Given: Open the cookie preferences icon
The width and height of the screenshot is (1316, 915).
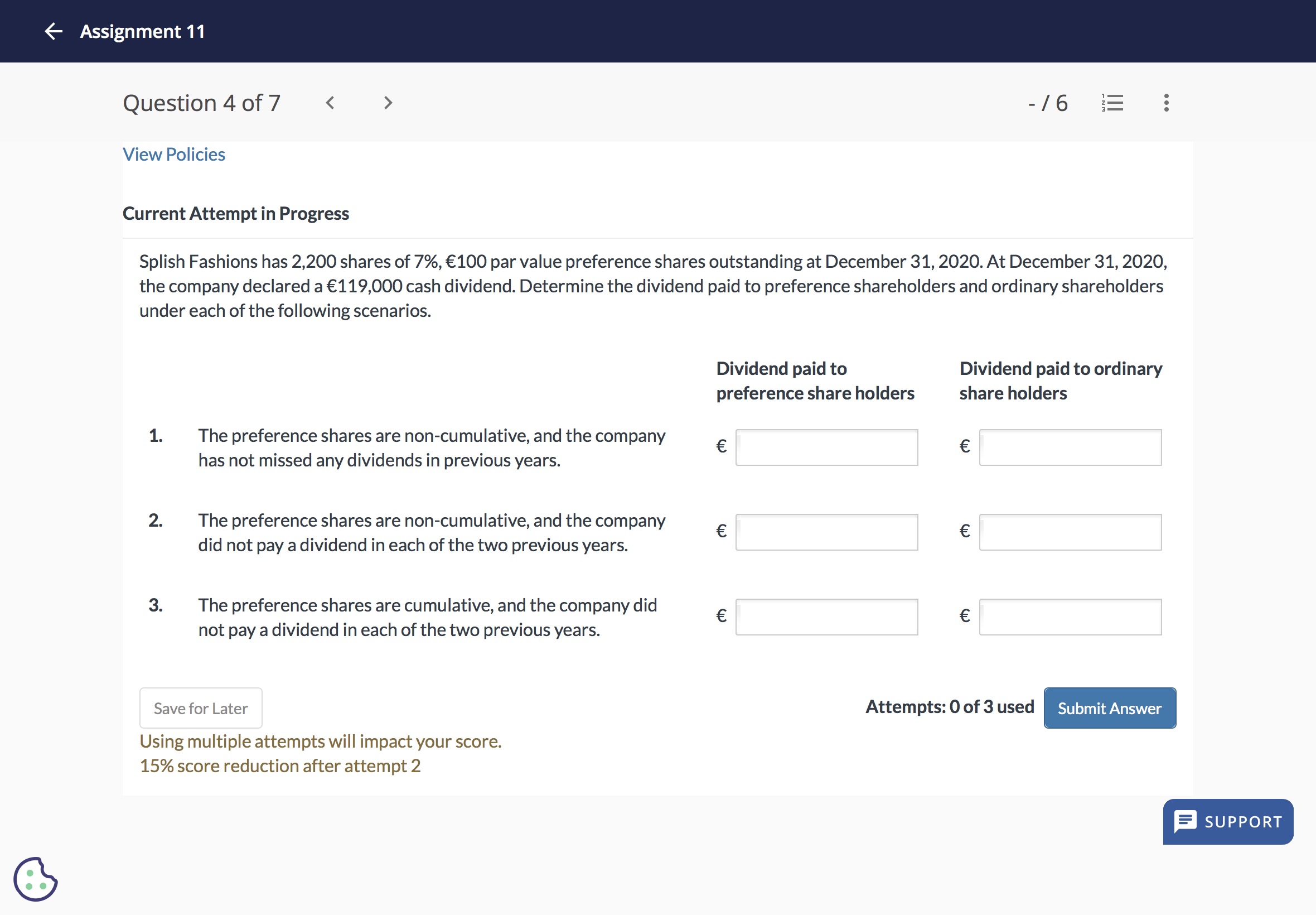Looking at the screenshot, I should tap(36, 879).
